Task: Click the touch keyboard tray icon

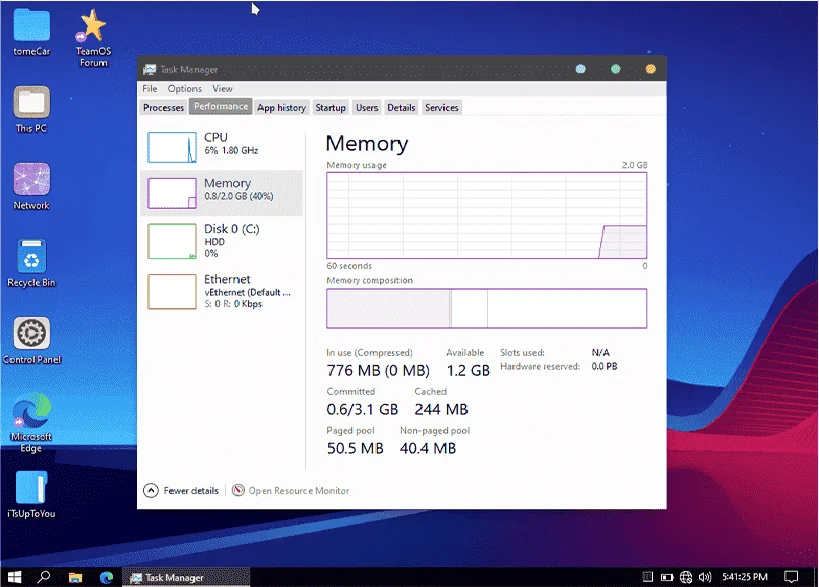Action: [x=648, y=577]
